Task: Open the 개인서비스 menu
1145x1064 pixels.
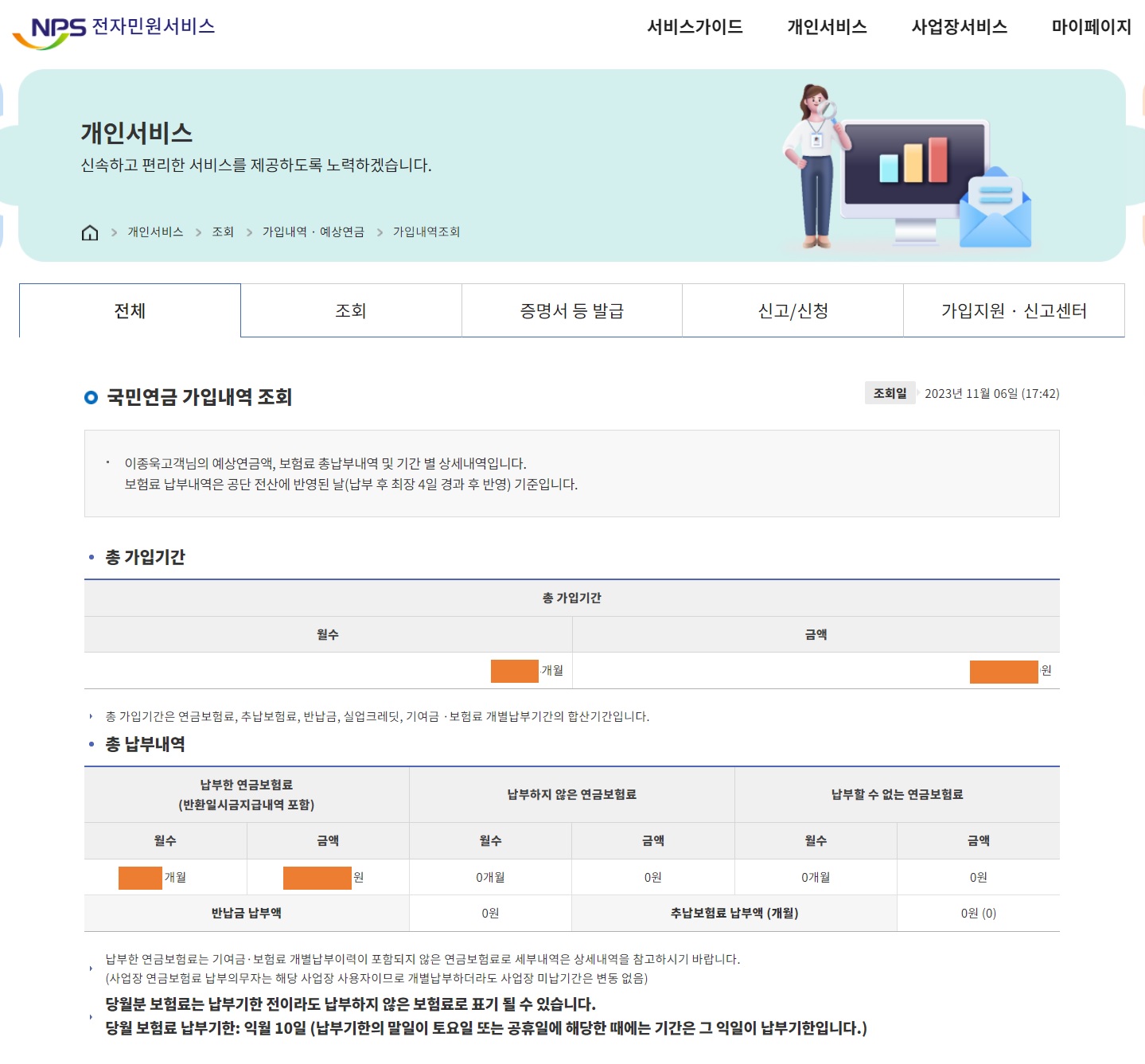Action: click(828, 26)
